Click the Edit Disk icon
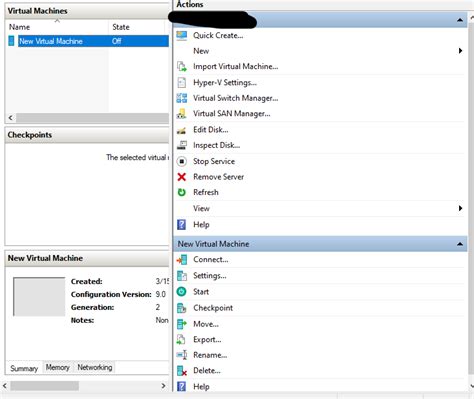474x399 pixels. pos(182,130)
